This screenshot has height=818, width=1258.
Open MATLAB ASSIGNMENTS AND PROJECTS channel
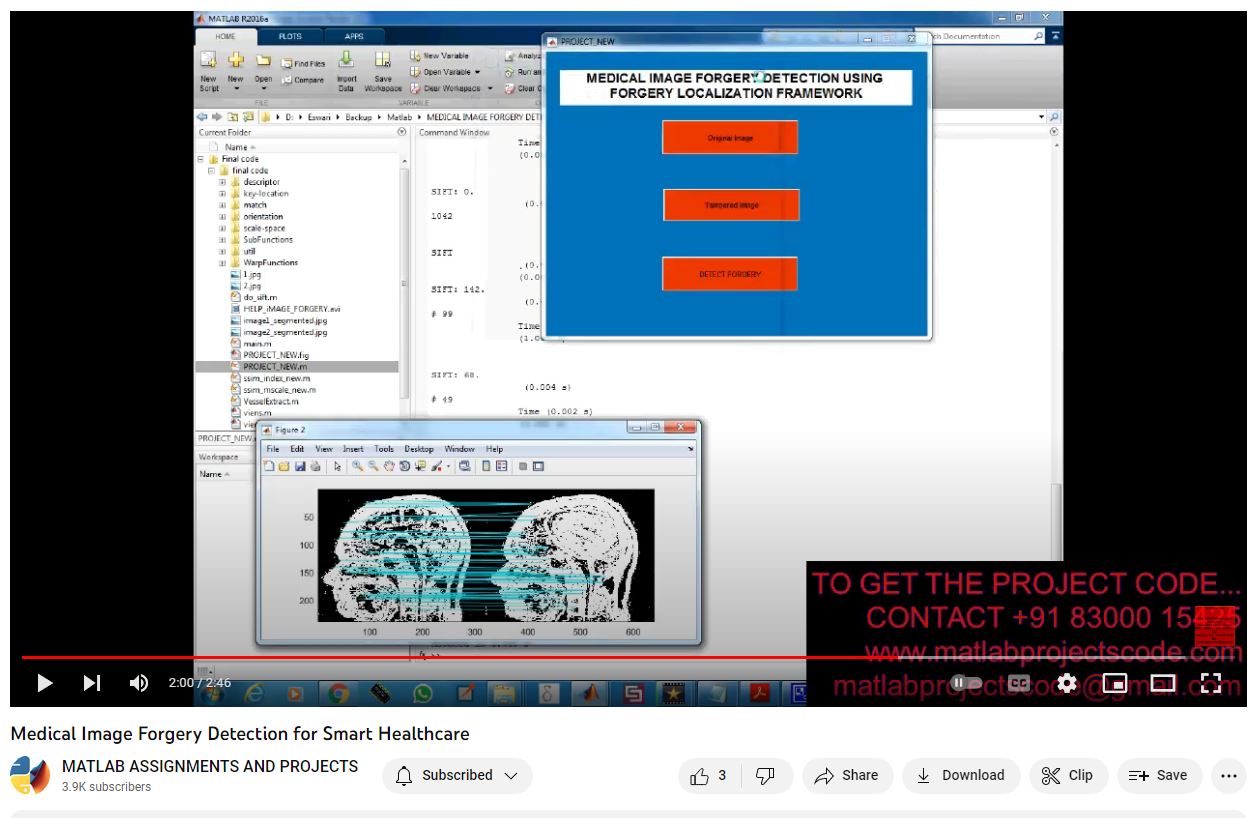(x=210, y=766)
